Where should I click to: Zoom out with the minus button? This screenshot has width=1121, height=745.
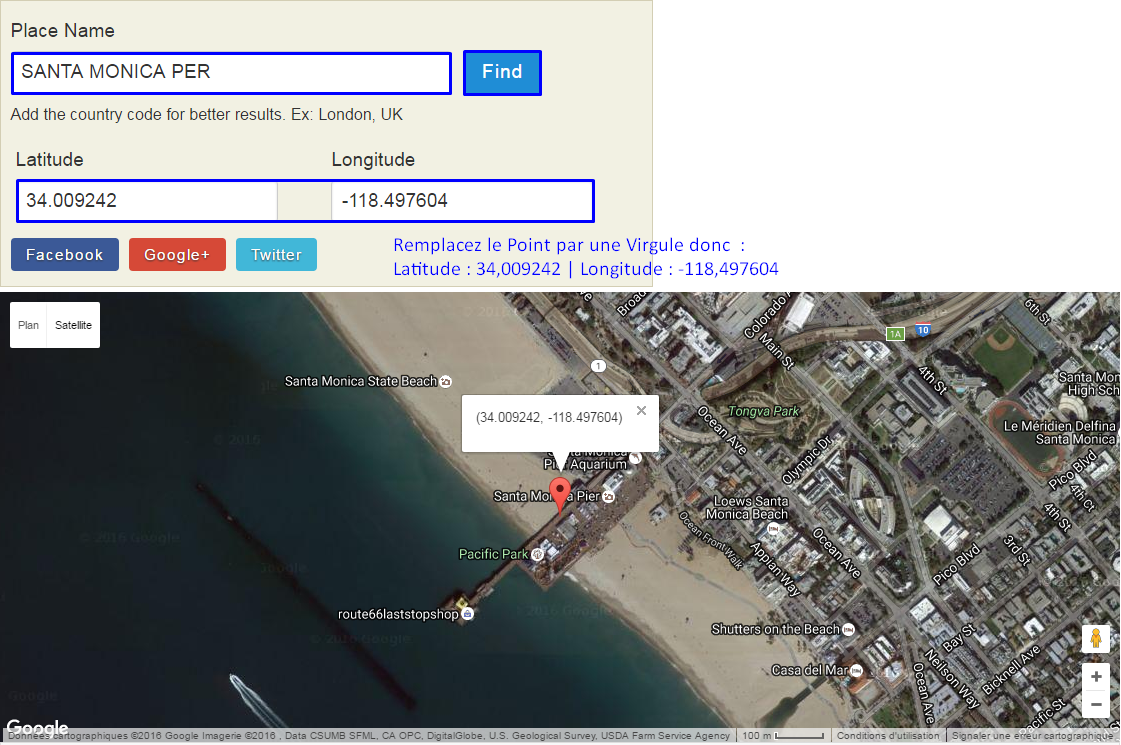point(1095,704)
